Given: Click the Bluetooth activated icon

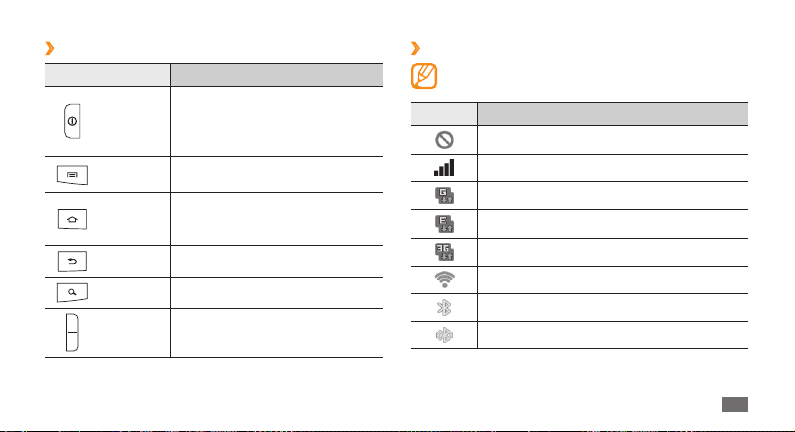Looking at the screenshot, I should click(444, 307).
